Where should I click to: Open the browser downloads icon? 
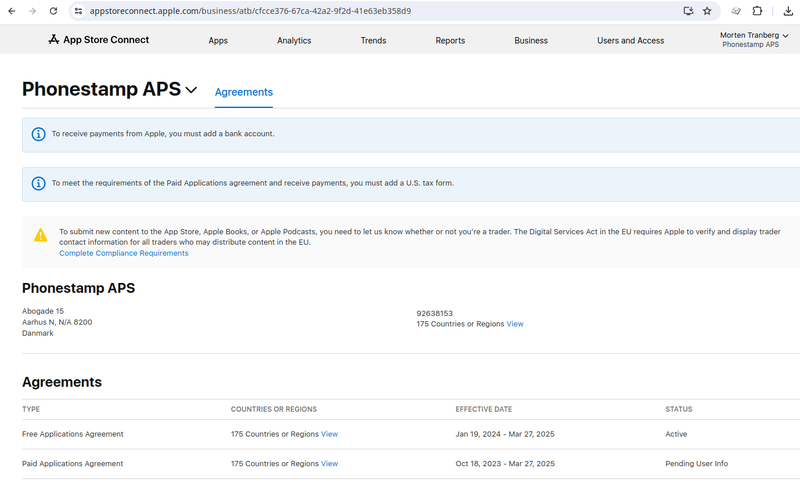point(788,11)
